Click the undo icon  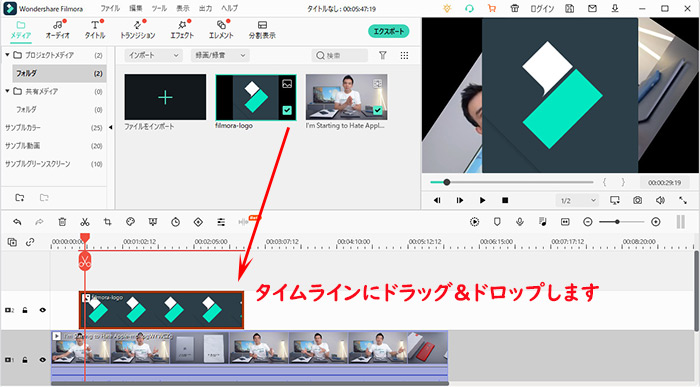pyautogui.click(x=17, y=222)
